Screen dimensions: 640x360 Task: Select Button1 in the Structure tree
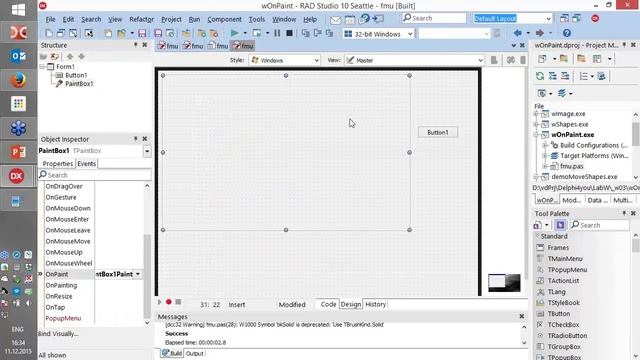pos(76,75)
